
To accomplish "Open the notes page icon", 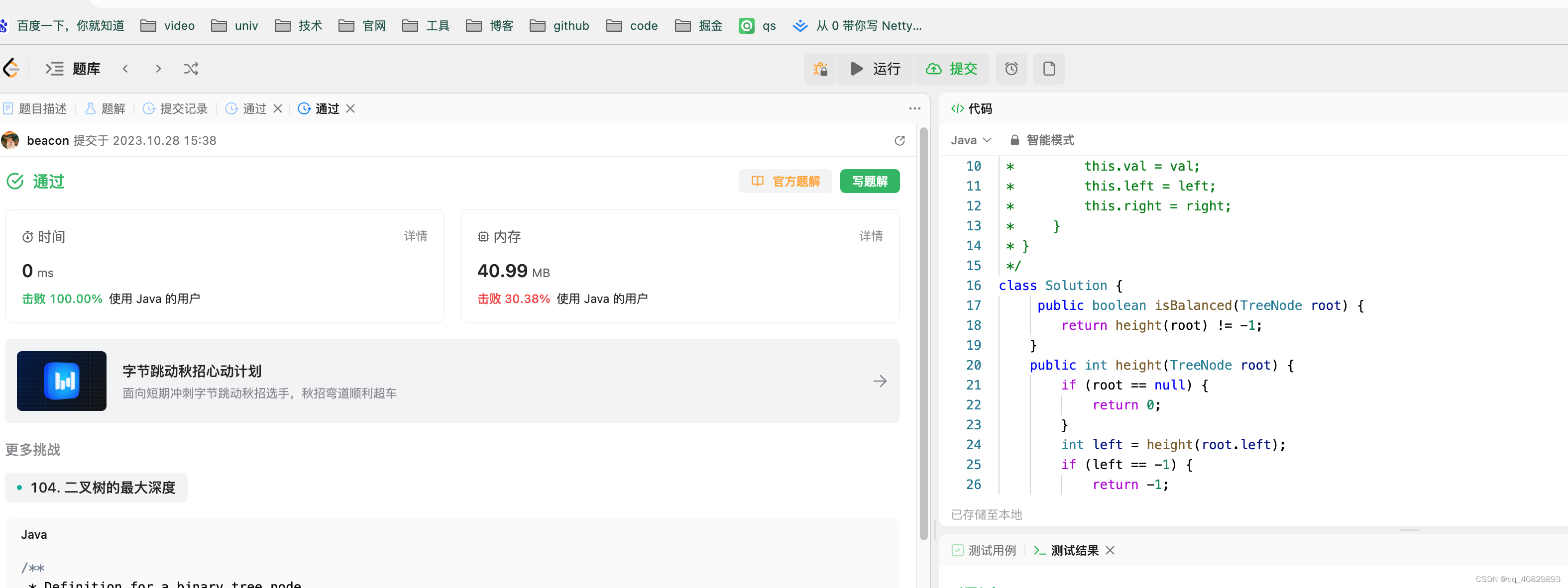I will (x=1049, y=69).
